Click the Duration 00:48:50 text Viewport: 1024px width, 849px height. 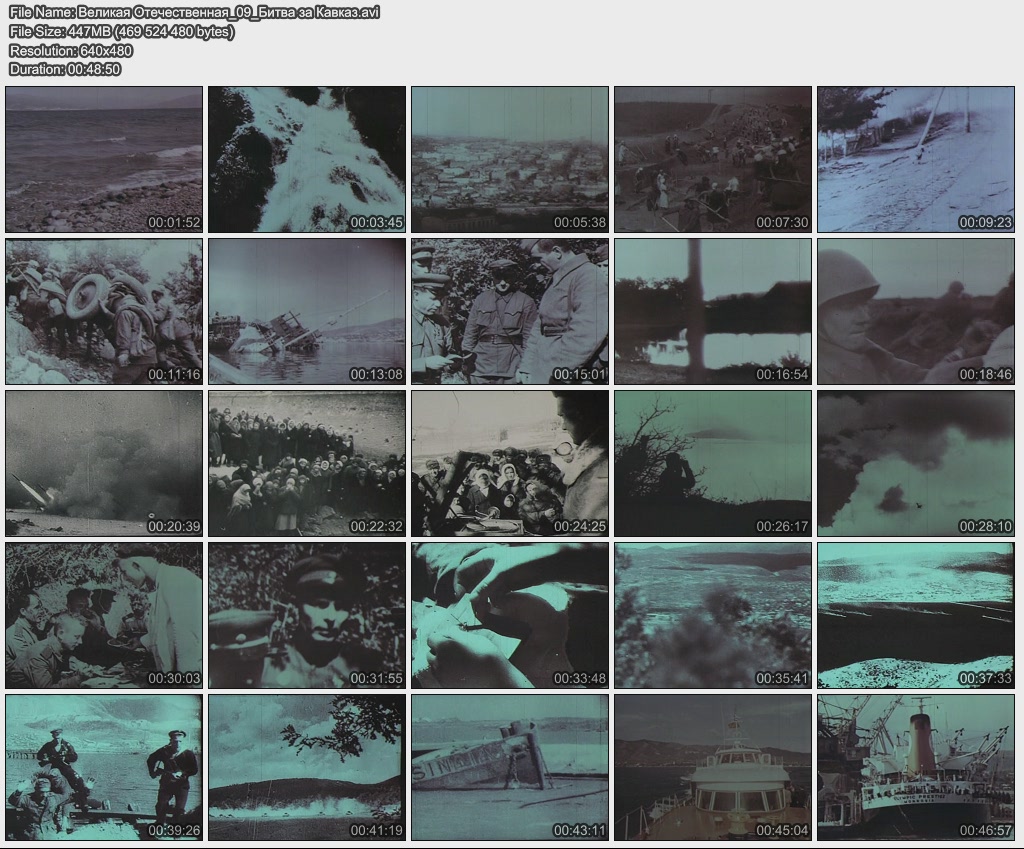pyautogui.click(x=65, y=70)
